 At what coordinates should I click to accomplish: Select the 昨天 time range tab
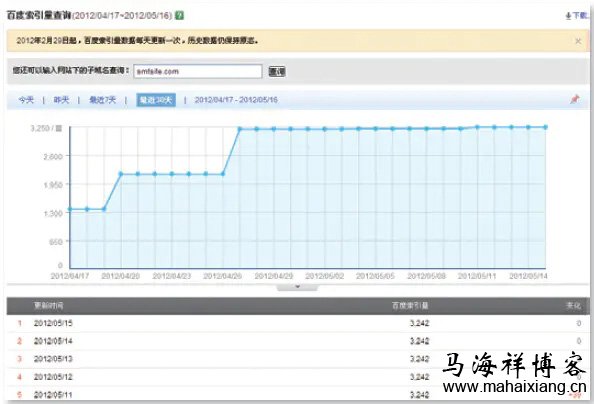click(x=61, y=100)
